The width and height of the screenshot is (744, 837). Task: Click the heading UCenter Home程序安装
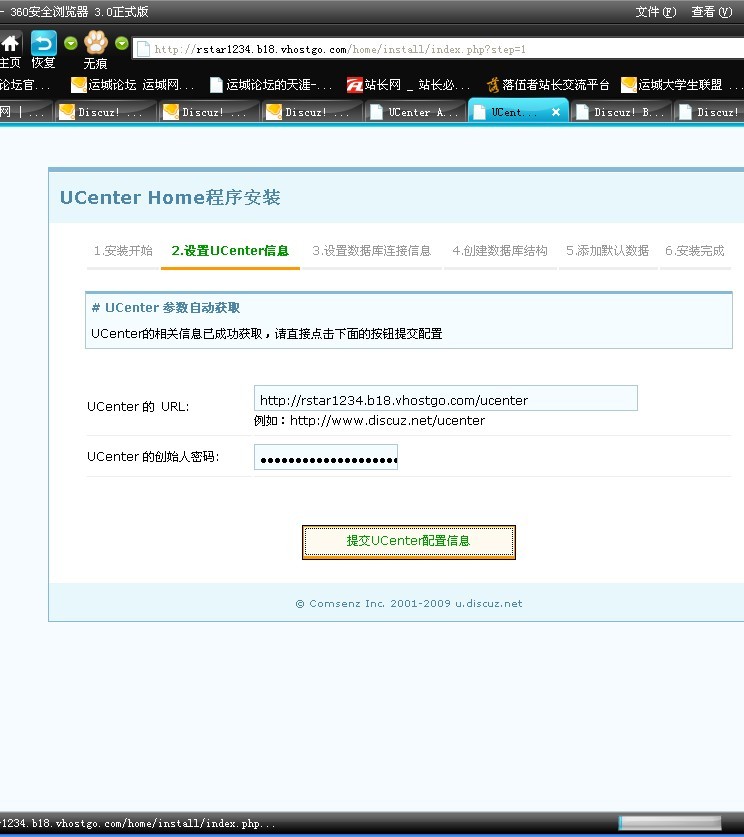[x=170, y=198]
